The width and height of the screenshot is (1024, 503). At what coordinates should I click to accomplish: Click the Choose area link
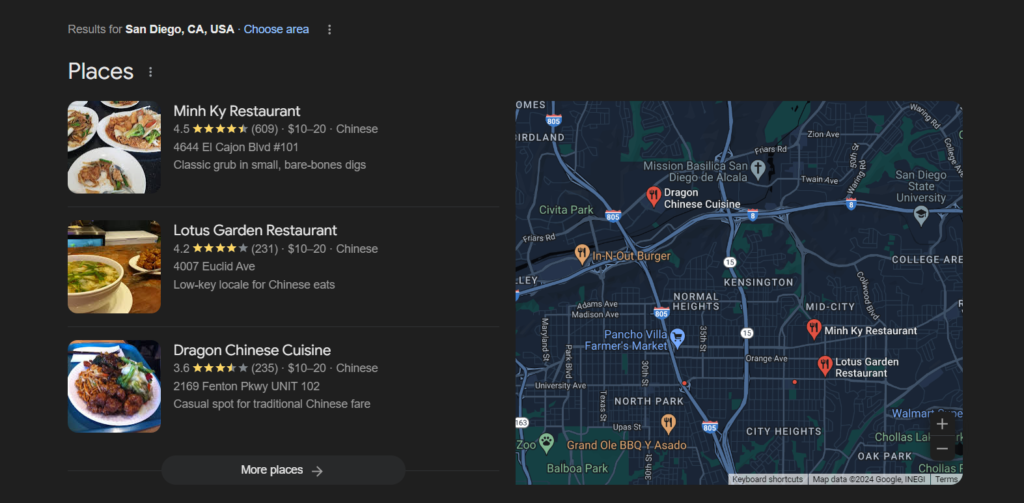pos(276,29)
